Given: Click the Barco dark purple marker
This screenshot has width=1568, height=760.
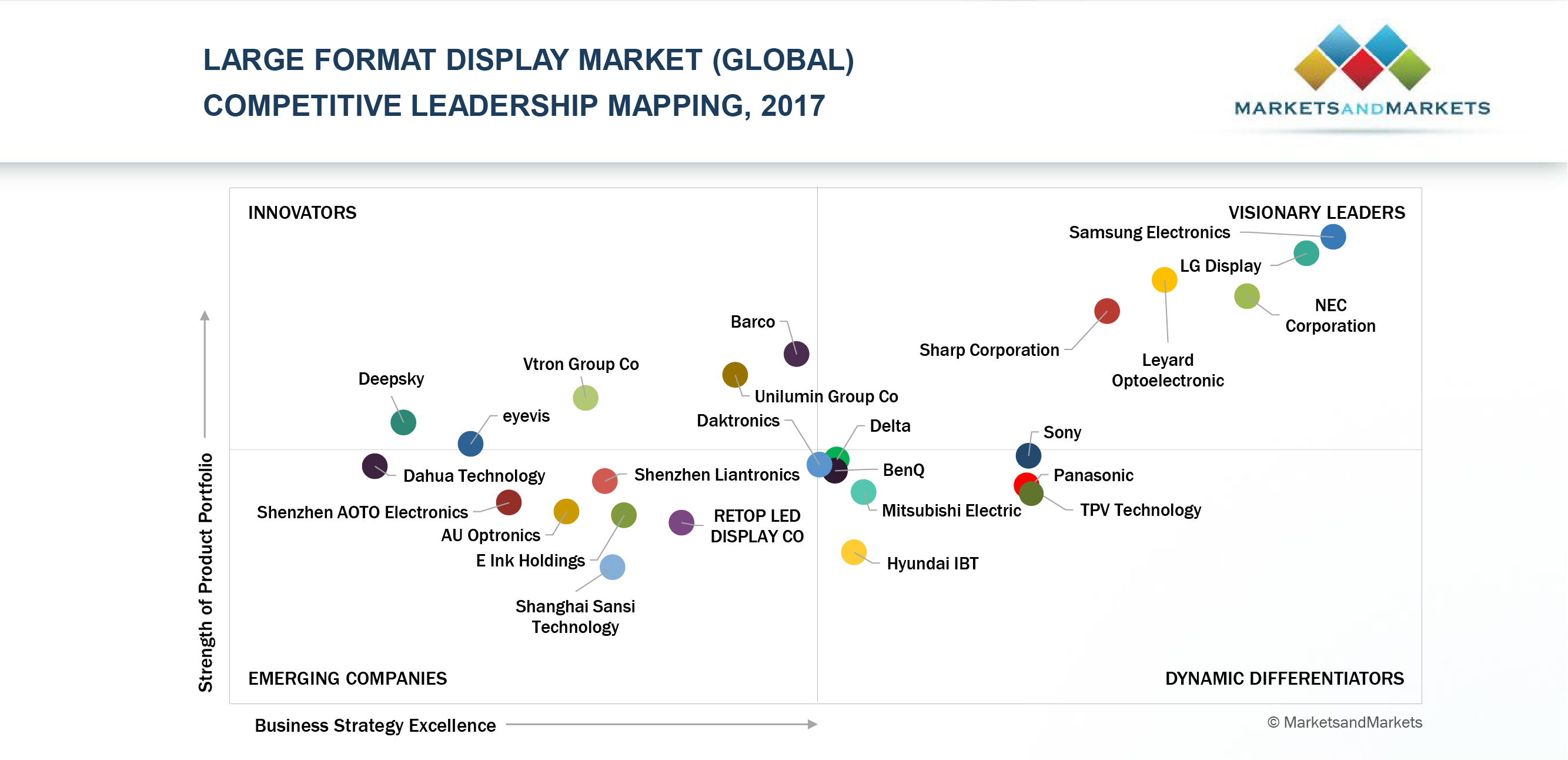Looking at the screenshot, I should [x=795, y=354].
